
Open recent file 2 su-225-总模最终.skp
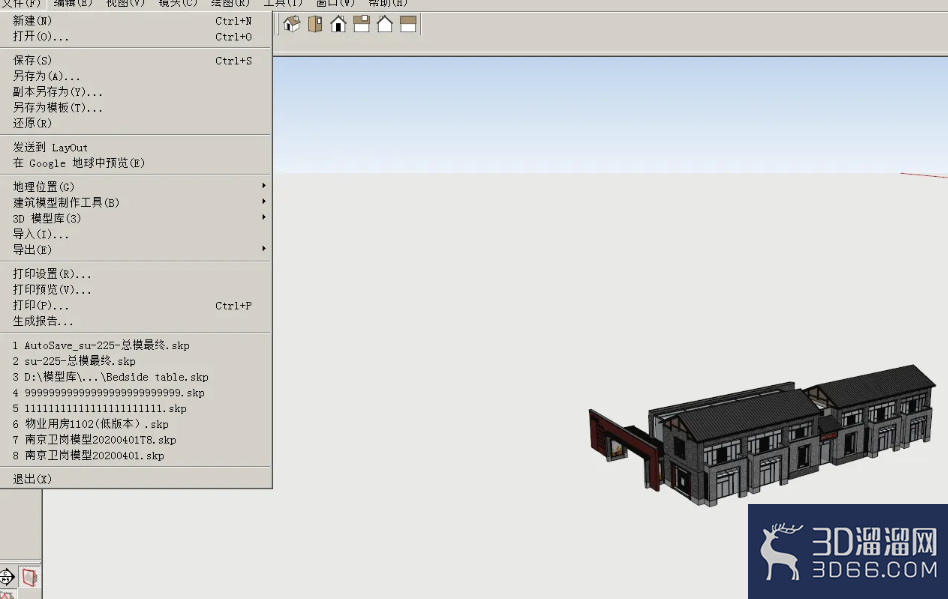click(135, 361)
